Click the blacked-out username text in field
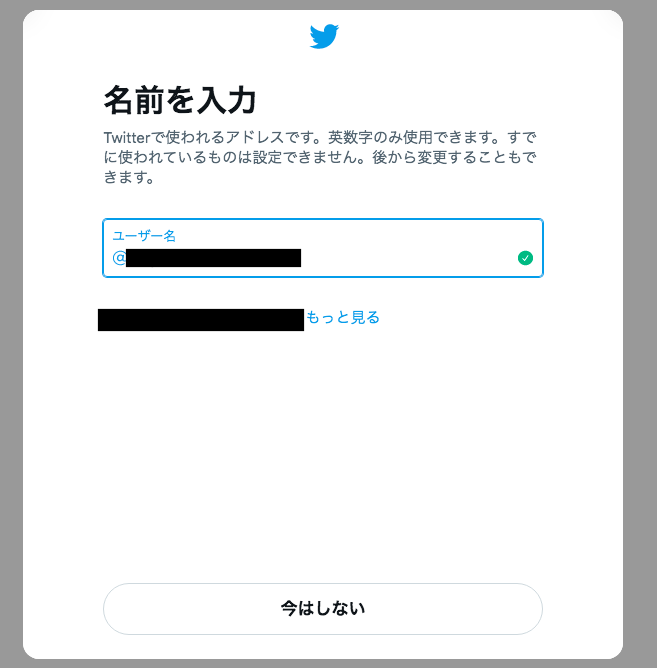The image size is (657, 668). pyautogui.click(x=213, y=258)
